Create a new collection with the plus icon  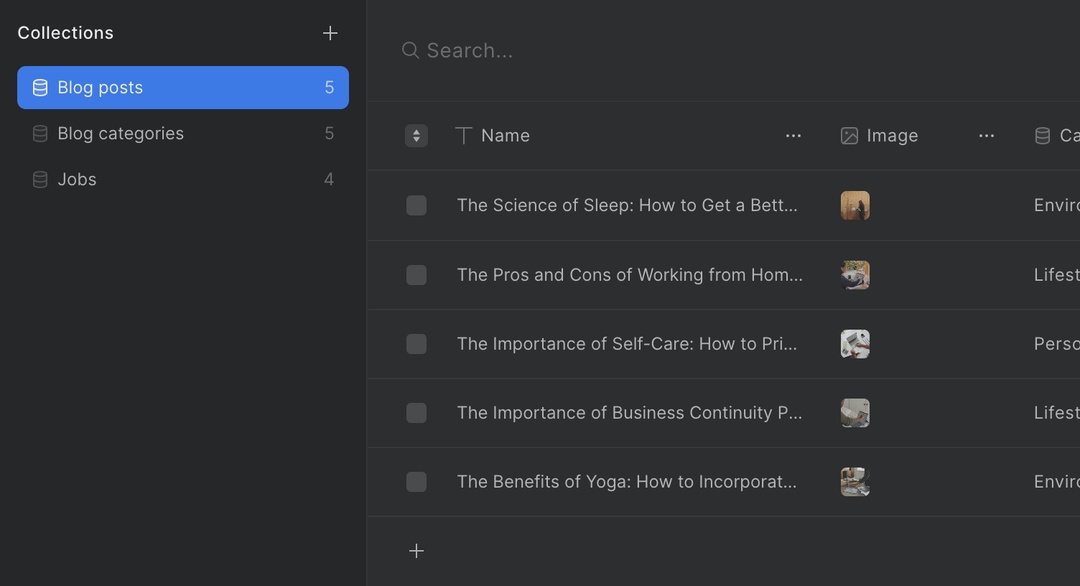coord(330,32)
